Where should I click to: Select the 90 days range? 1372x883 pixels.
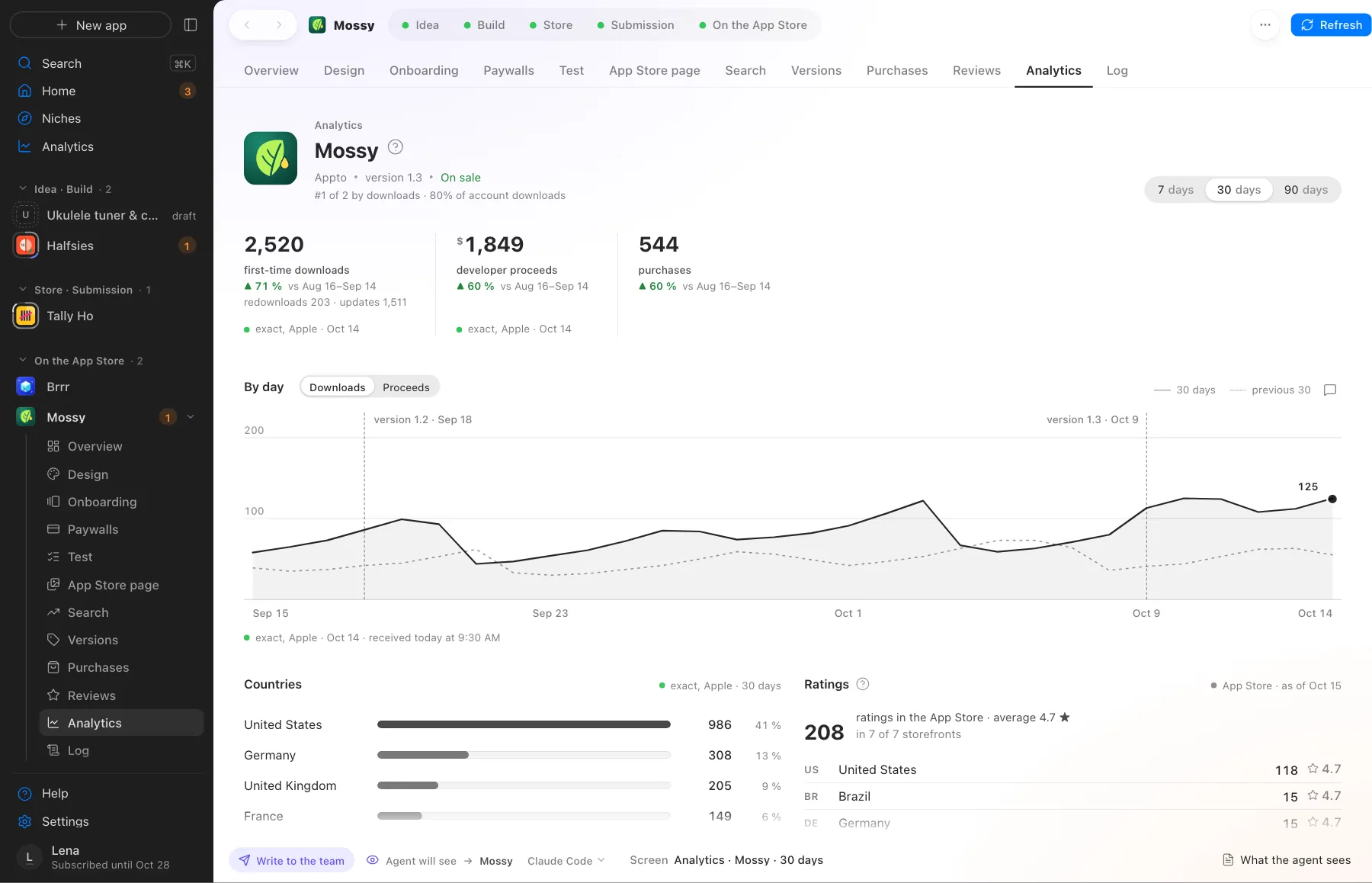pyautogui.click(x=1306, y=190)
